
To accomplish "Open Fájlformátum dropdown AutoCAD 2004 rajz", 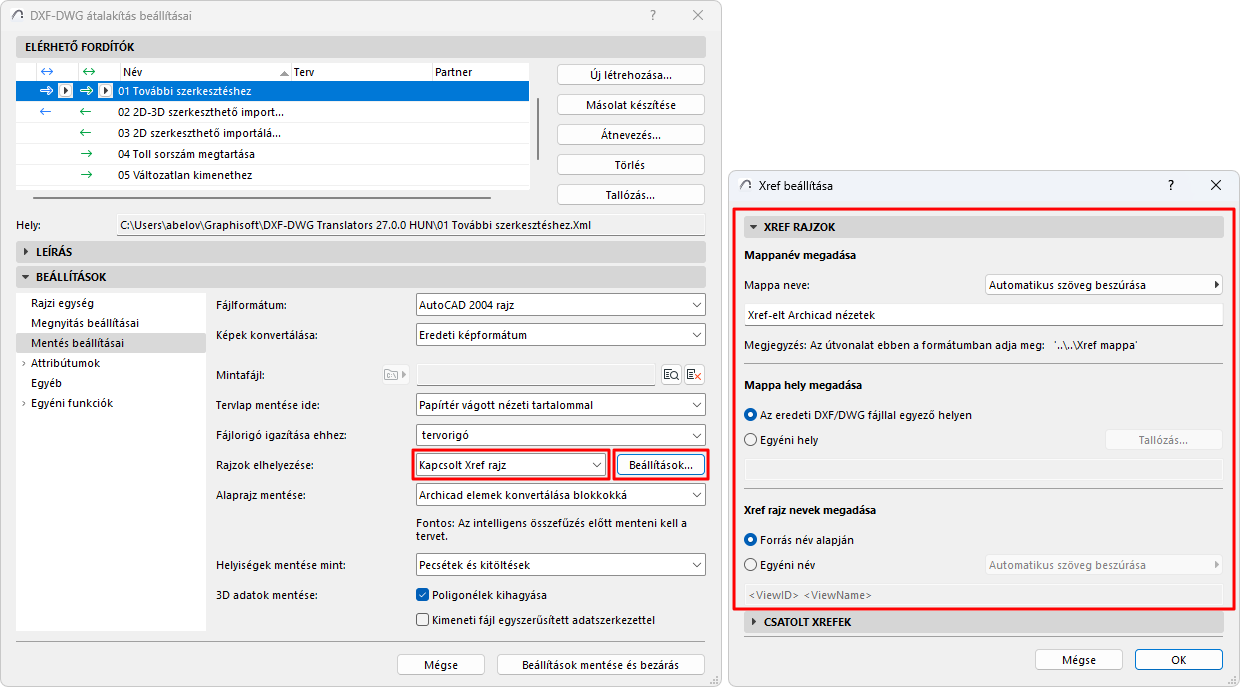I will pos(561,304).
